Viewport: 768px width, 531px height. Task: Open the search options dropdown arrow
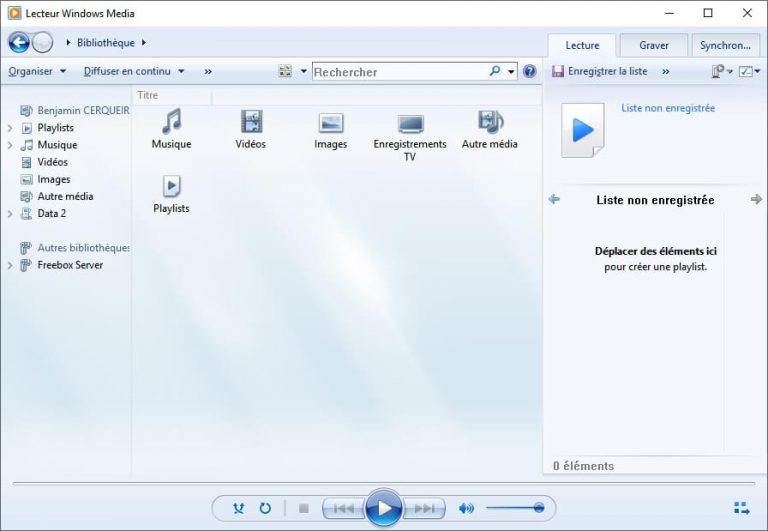point(511,72)
